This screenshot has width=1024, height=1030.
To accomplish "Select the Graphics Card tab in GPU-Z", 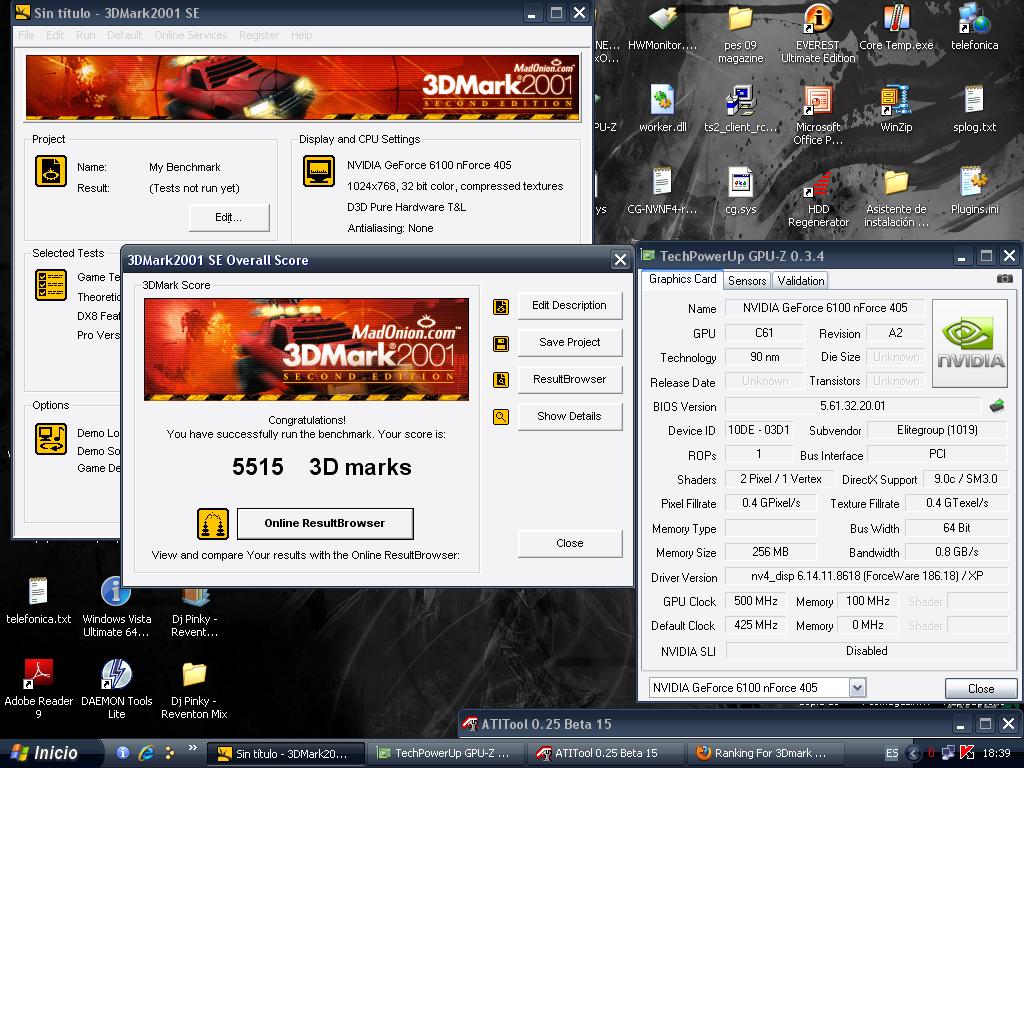I will (x=682, y=279).
